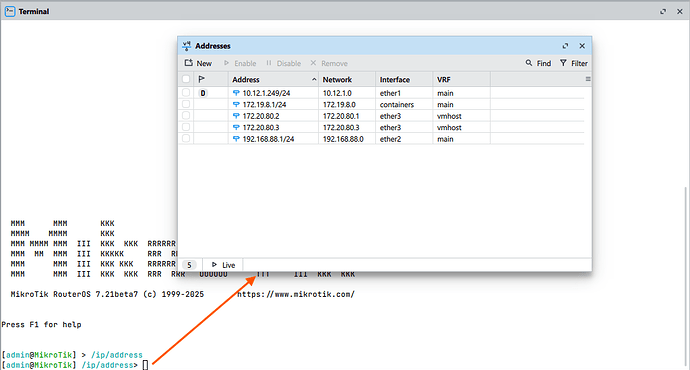Click the VRF column header
690x370 pixels.
point(444,80)
